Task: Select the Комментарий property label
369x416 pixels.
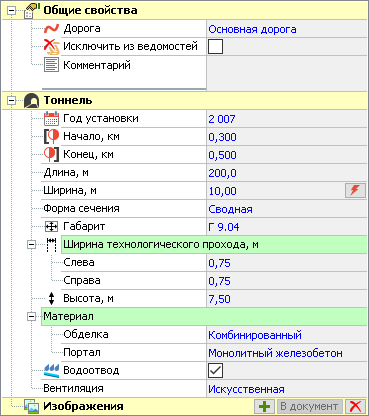Action: point(97,65)
